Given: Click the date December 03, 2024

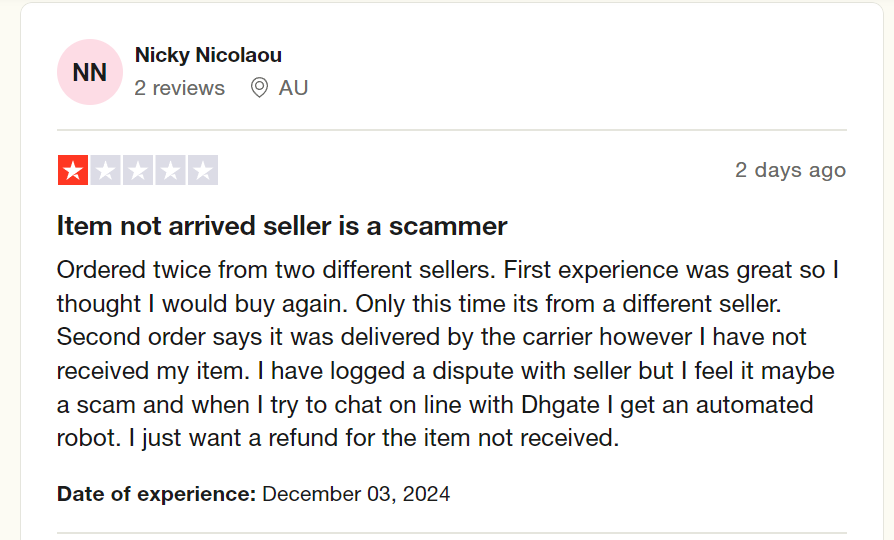Looking at the screenshot, I should (x=356, y=493).
